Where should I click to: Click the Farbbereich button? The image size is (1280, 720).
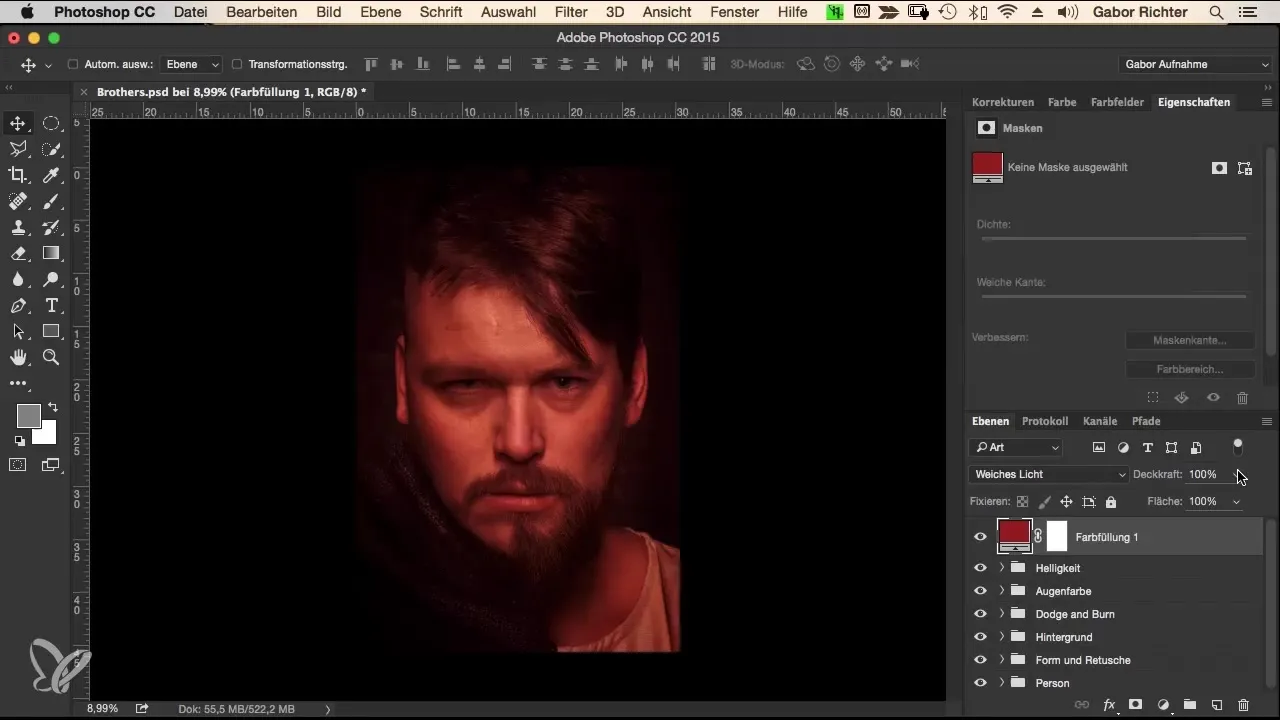1190,369
